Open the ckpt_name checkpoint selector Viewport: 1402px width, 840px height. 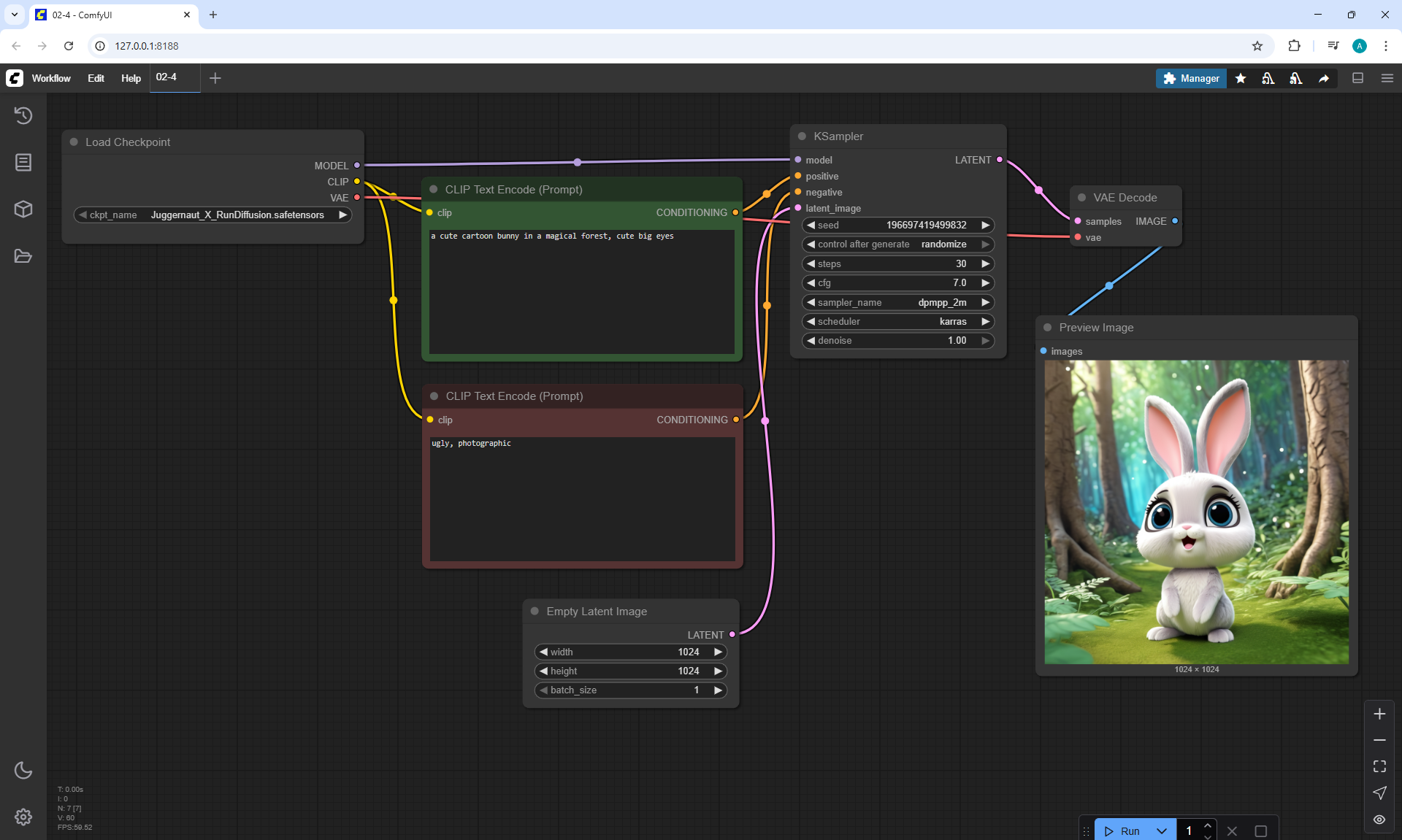[x=212, y=215]
